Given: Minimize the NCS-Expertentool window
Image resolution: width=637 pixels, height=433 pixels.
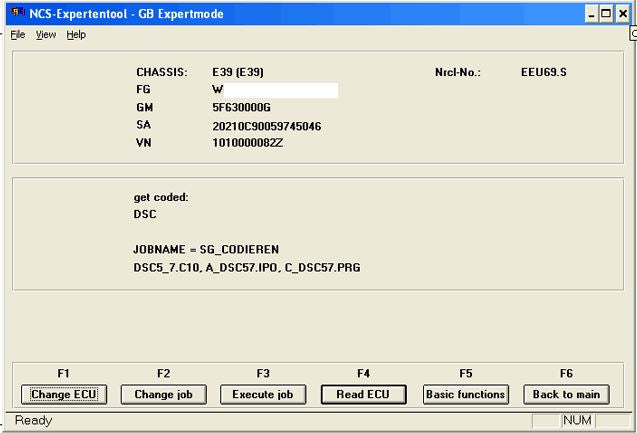Looking at the screenshot, I should [591, 14].
